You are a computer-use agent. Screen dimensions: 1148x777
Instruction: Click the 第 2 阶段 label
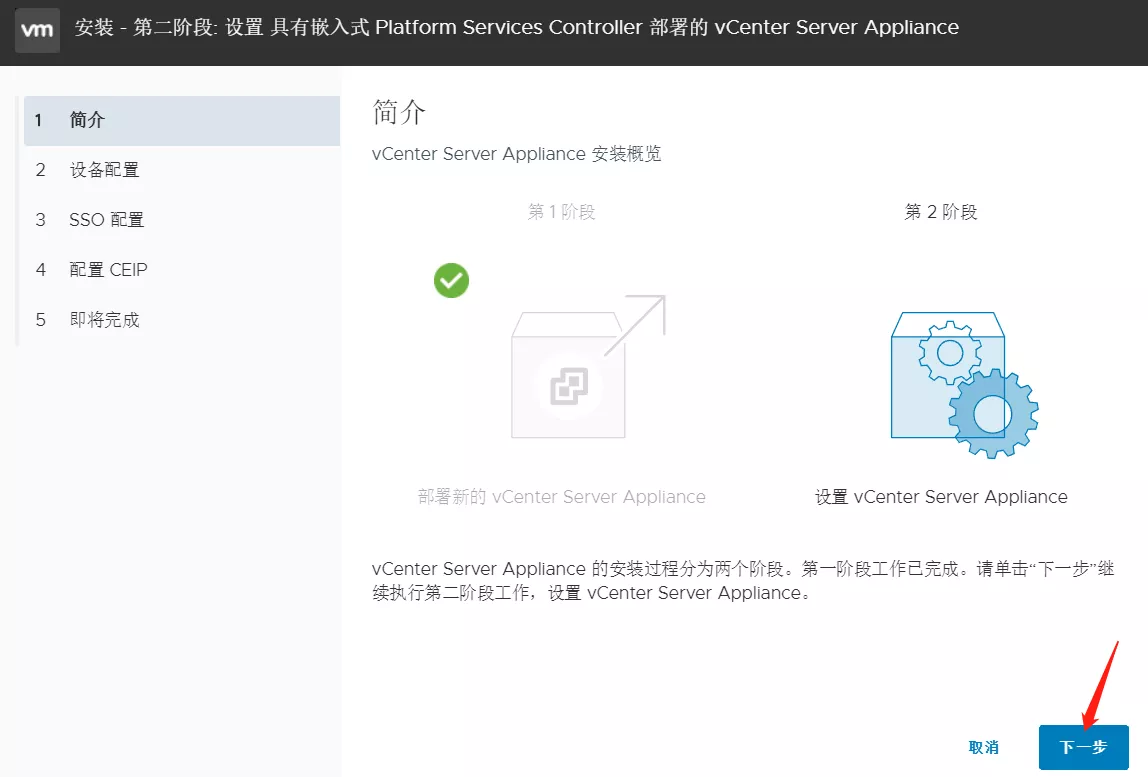tap(941, 212)
